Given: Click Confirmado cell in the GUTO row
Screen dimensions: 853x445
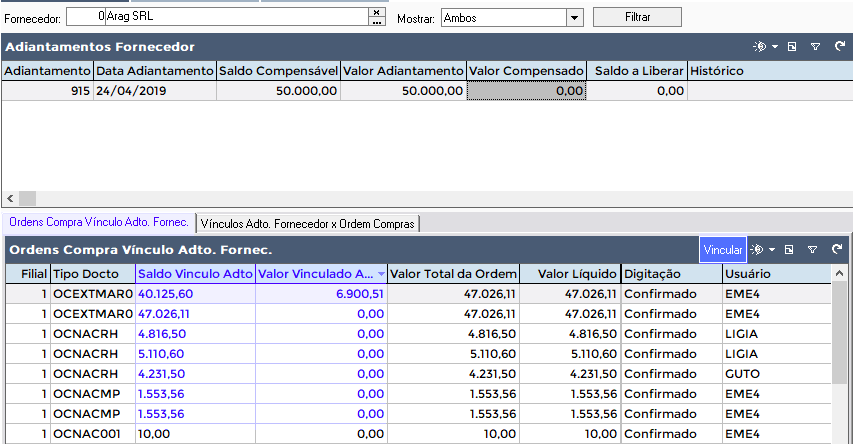Looking at the screenshot, I should click(671, 374).
